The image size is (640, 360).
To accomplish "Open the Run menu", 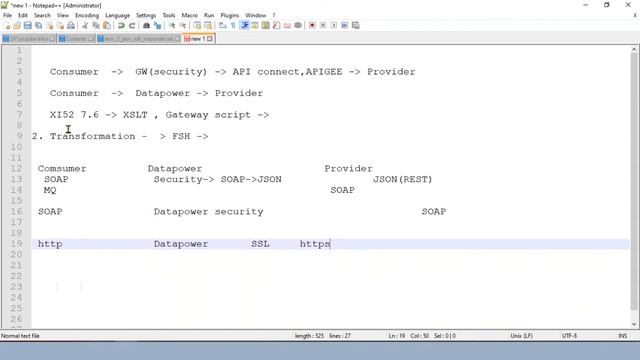I will coord(209,16).
